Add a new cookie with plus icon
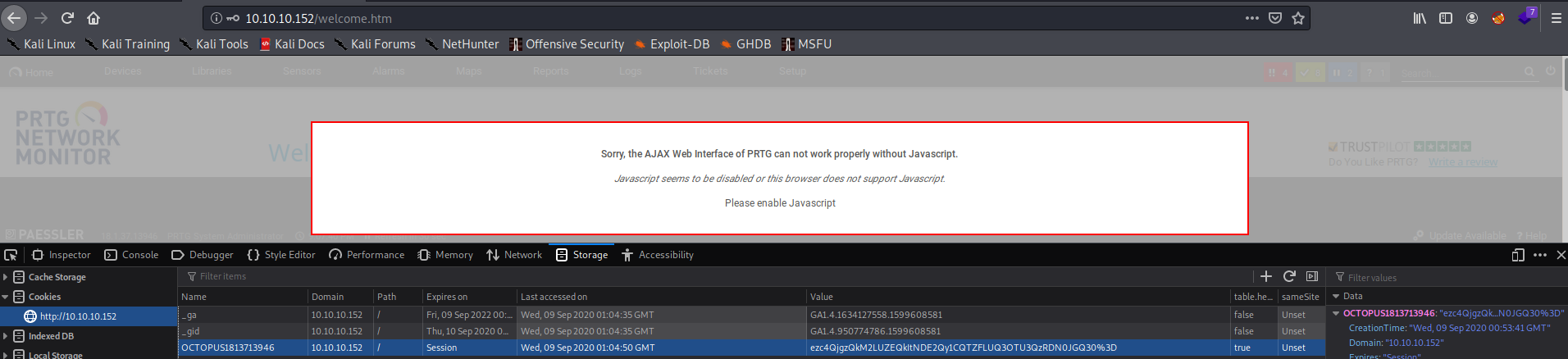1568x359 pixels. point(1266,276)
